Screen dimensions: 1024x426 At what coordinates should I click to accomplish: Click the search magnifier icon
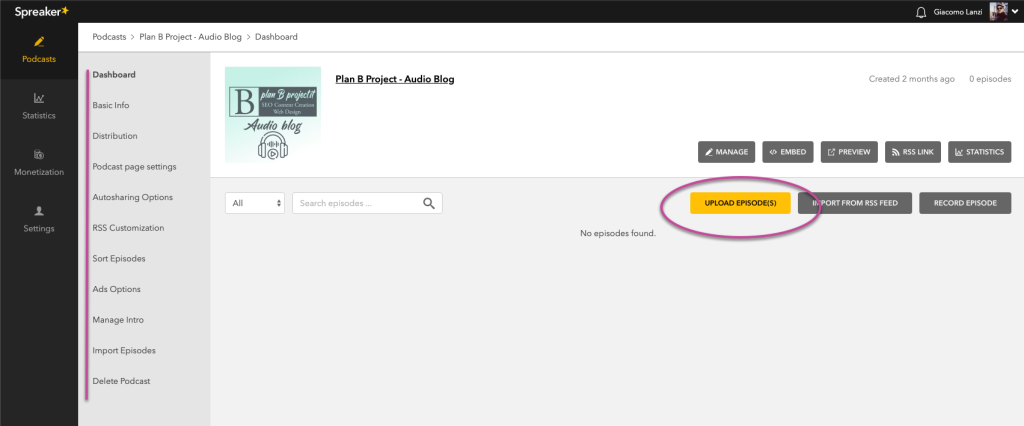click(429, 203)
